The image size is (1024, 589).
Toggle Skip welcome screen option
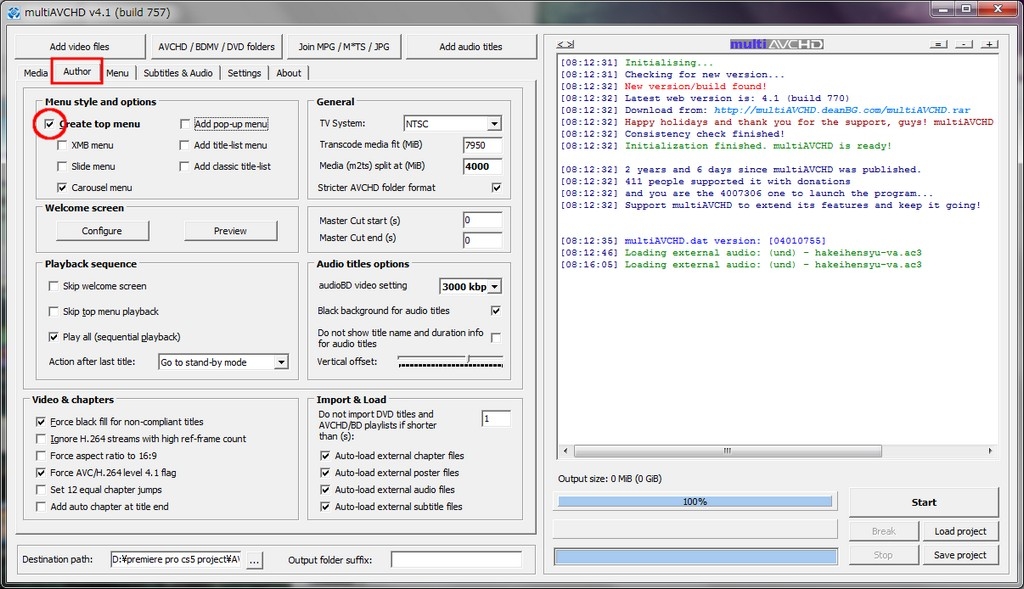[x=54, y=286]
